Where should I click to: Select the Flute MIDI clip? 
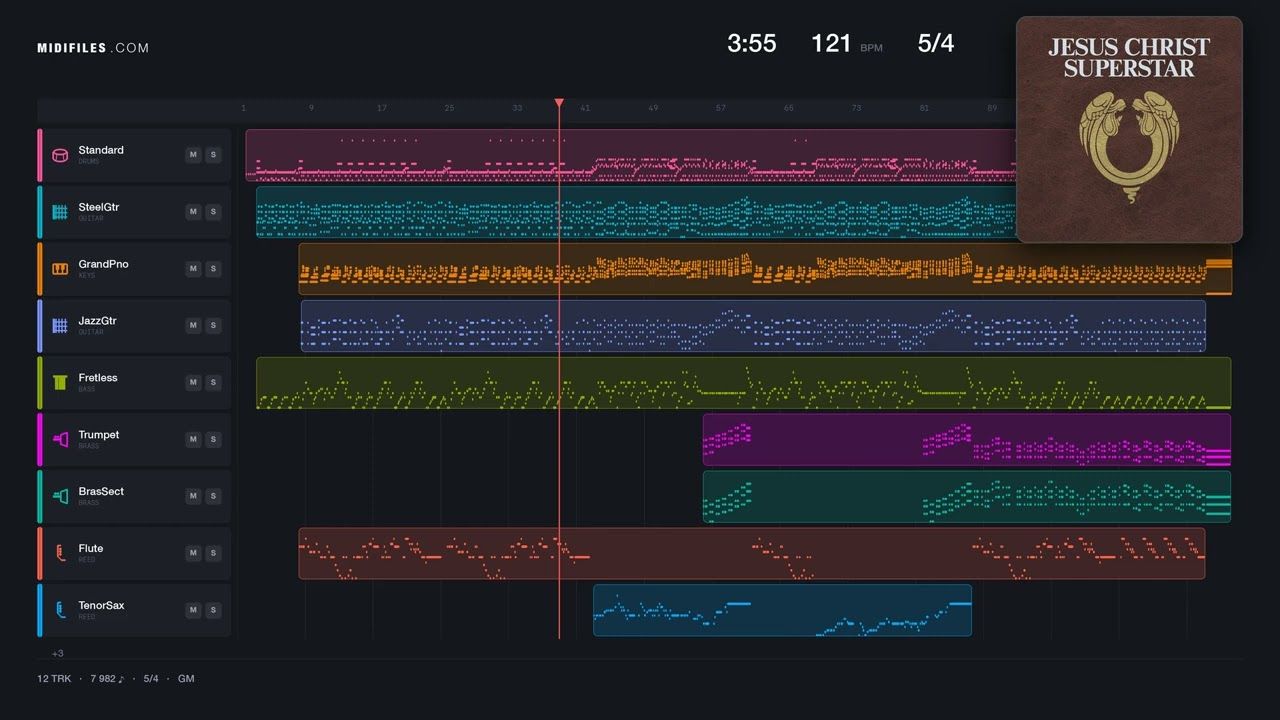pos(751,553)
